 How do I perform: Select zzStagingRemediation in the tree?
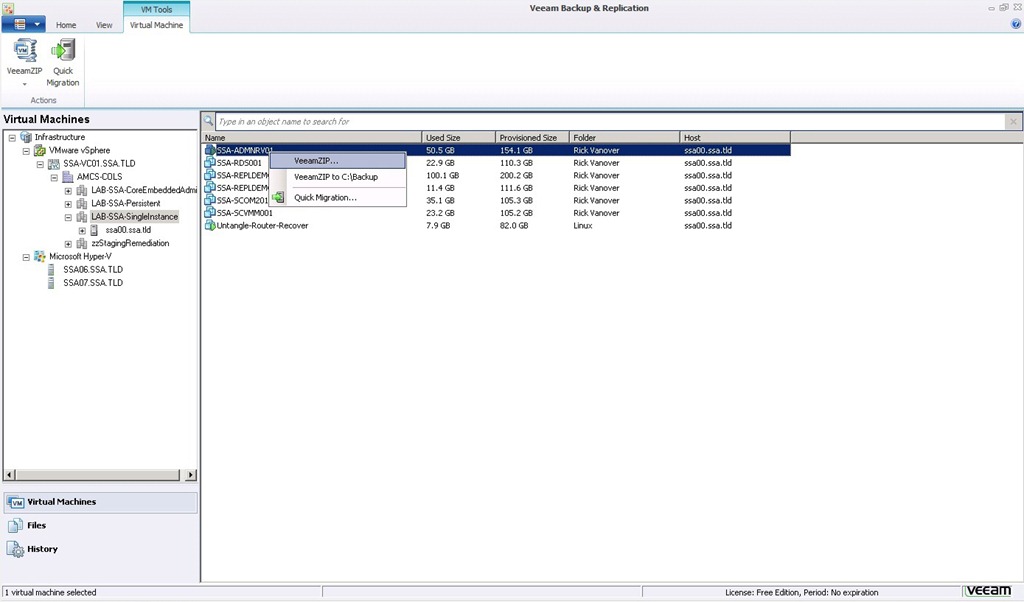click(x=130, y=244)
